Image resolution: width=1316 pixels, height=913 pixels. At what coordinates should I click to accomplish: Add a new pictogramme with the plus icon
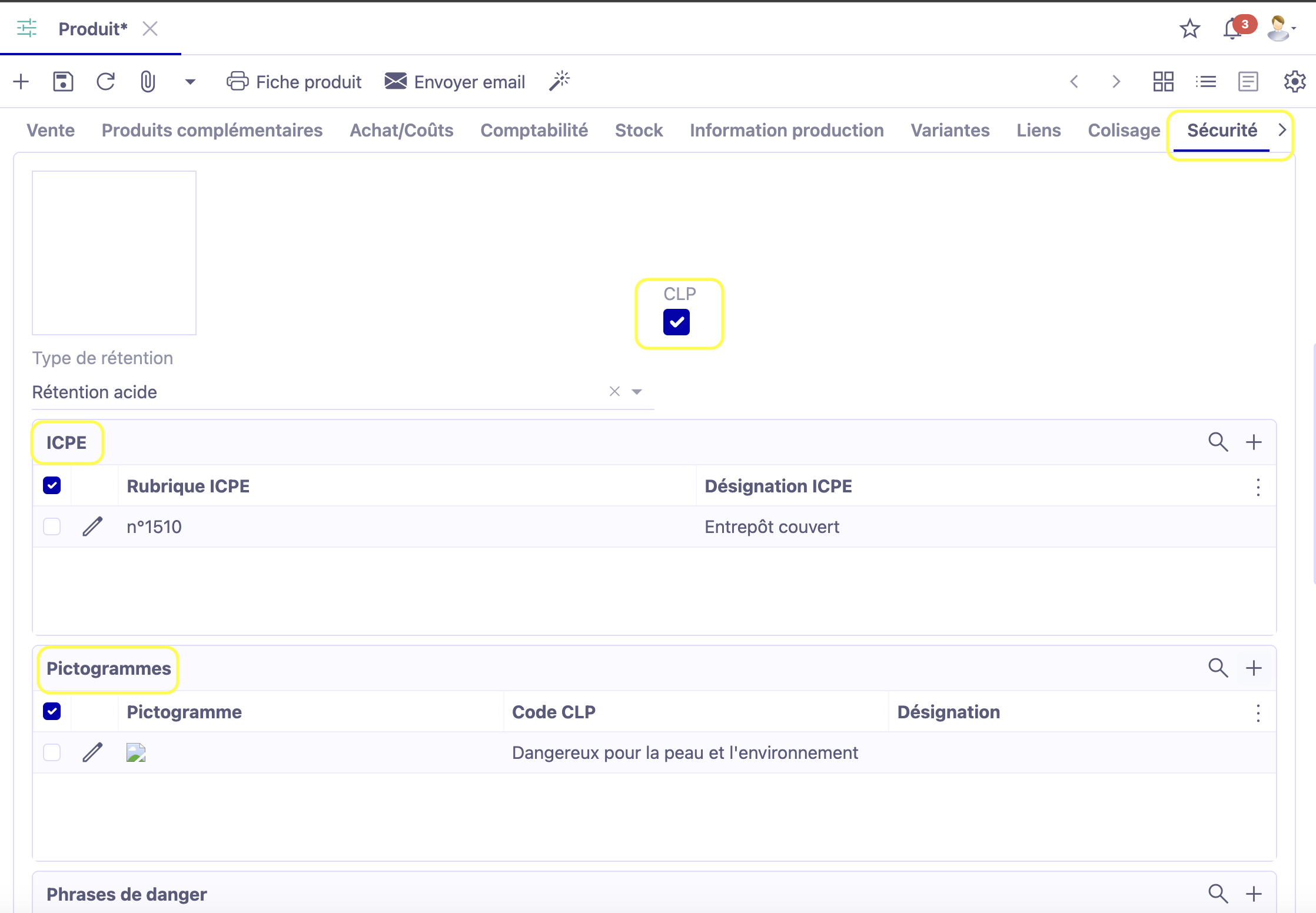(x=1254, y=668)
